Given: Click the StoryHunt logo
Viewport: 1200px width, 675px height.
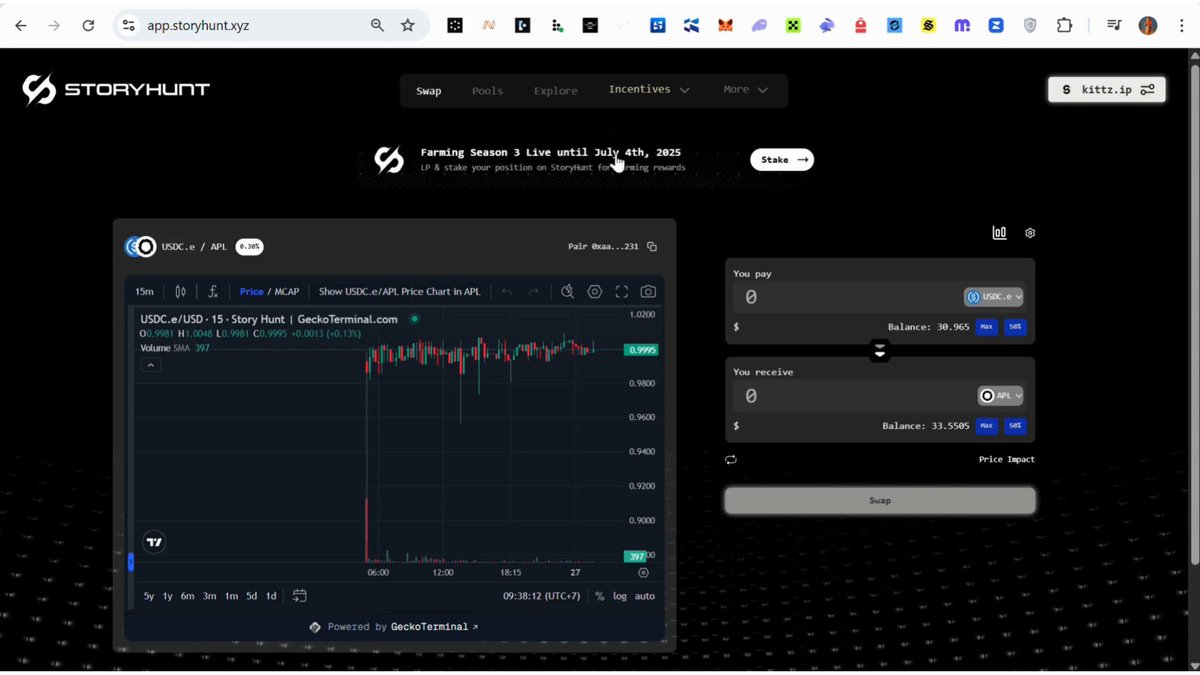Looking at the screenshot, I should [x=116, y=90].
